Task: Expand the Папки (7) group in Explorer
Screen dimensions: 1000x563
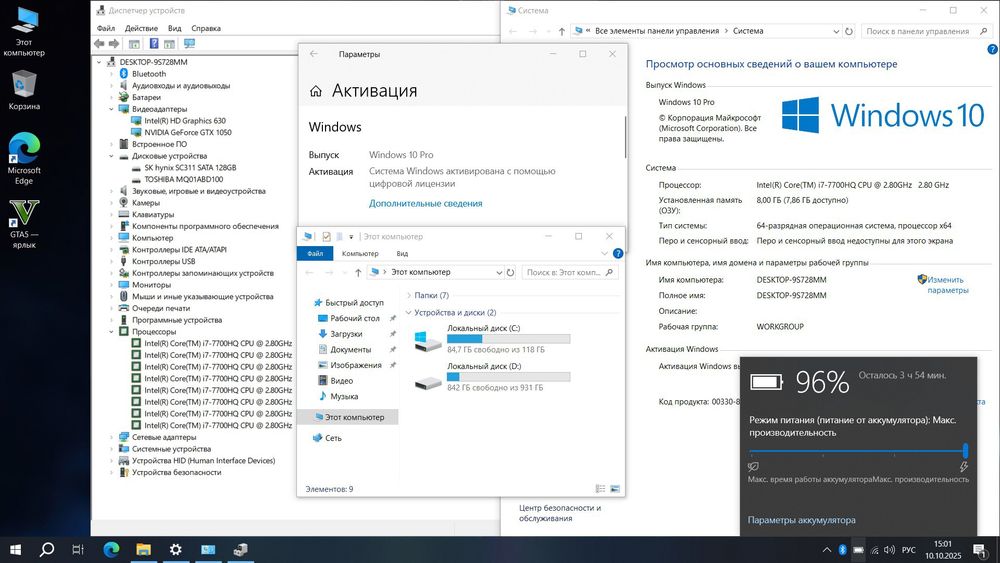Action: 409,296
